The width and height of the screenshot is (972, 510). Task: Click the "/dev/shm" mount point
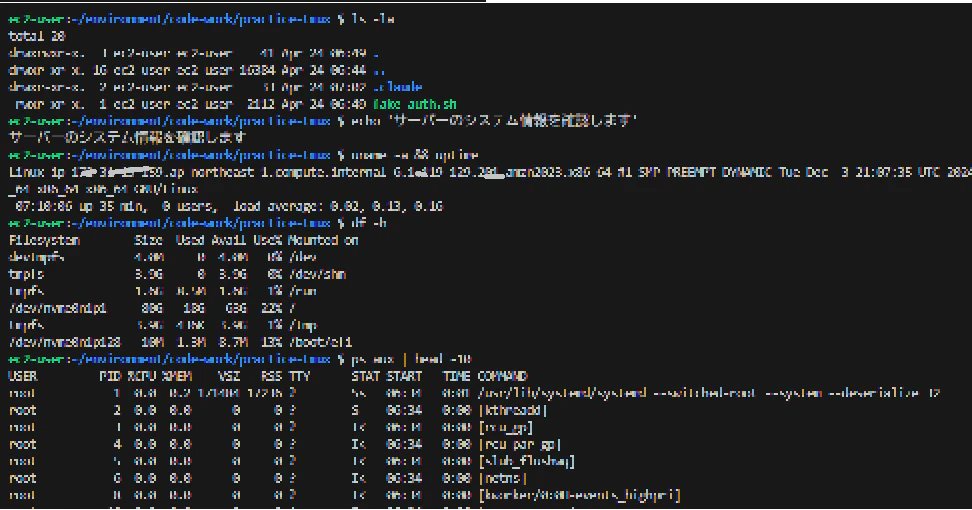(x=317, y=274)
